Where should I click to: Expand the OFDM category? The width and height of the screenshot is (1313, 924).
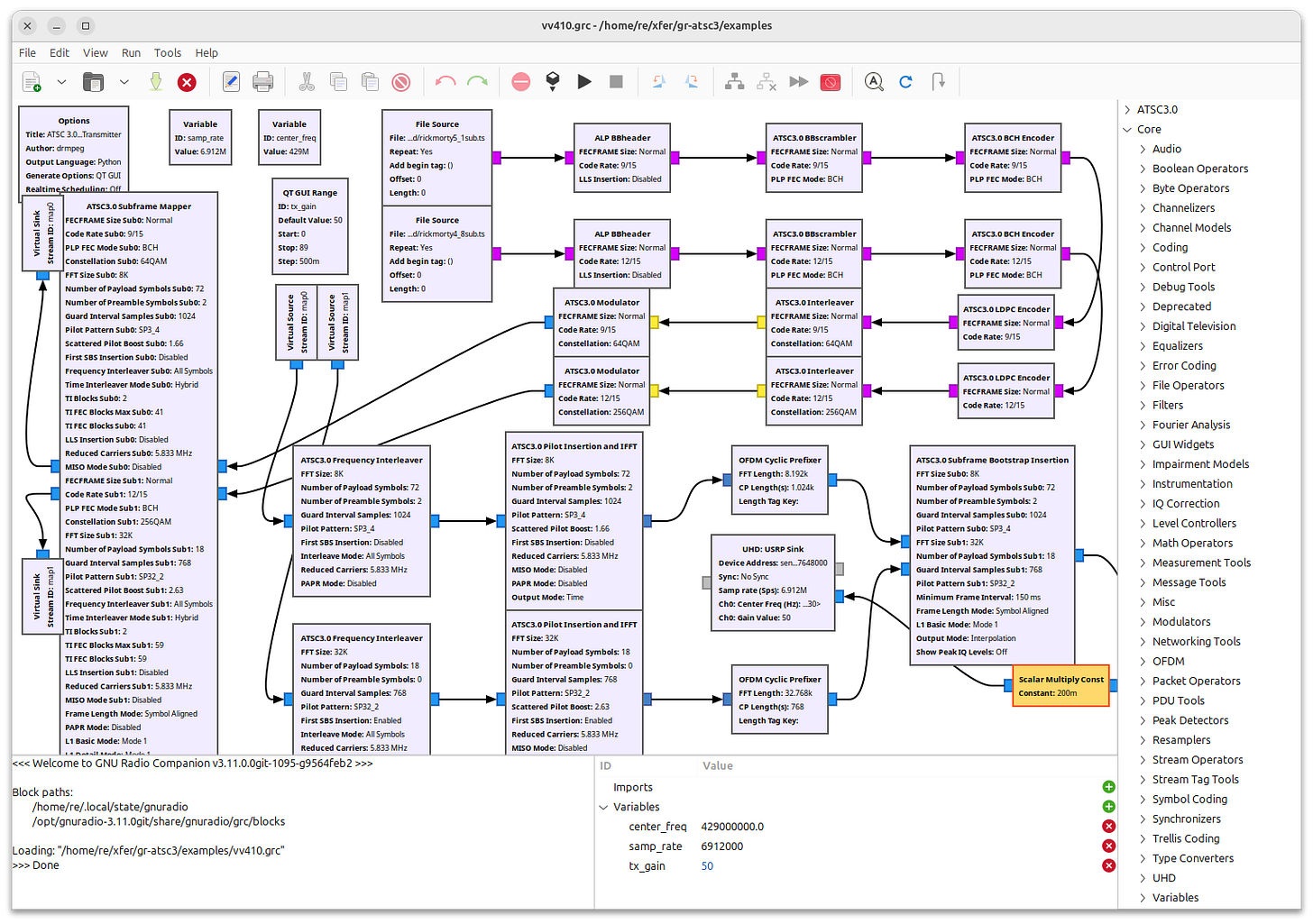1143,662
